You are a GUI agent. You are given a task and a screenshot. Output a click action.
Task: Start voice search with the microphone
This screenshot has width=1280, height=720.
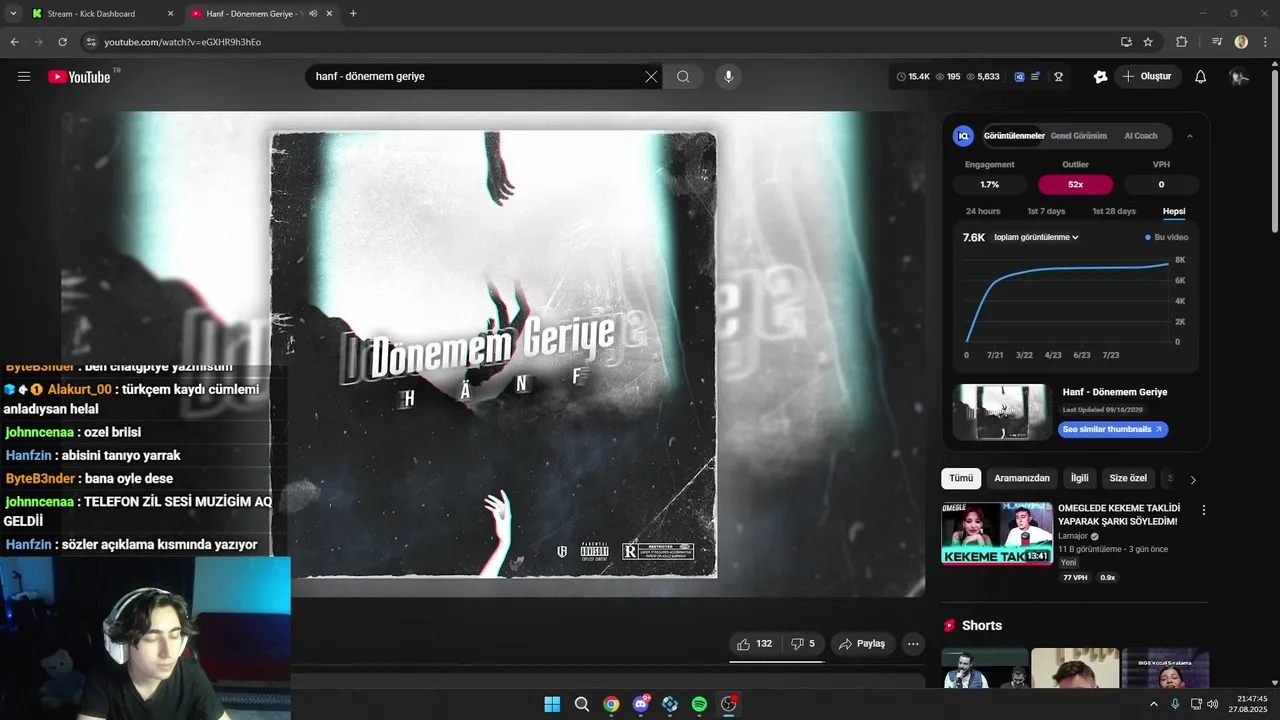(x=728, y=77)
